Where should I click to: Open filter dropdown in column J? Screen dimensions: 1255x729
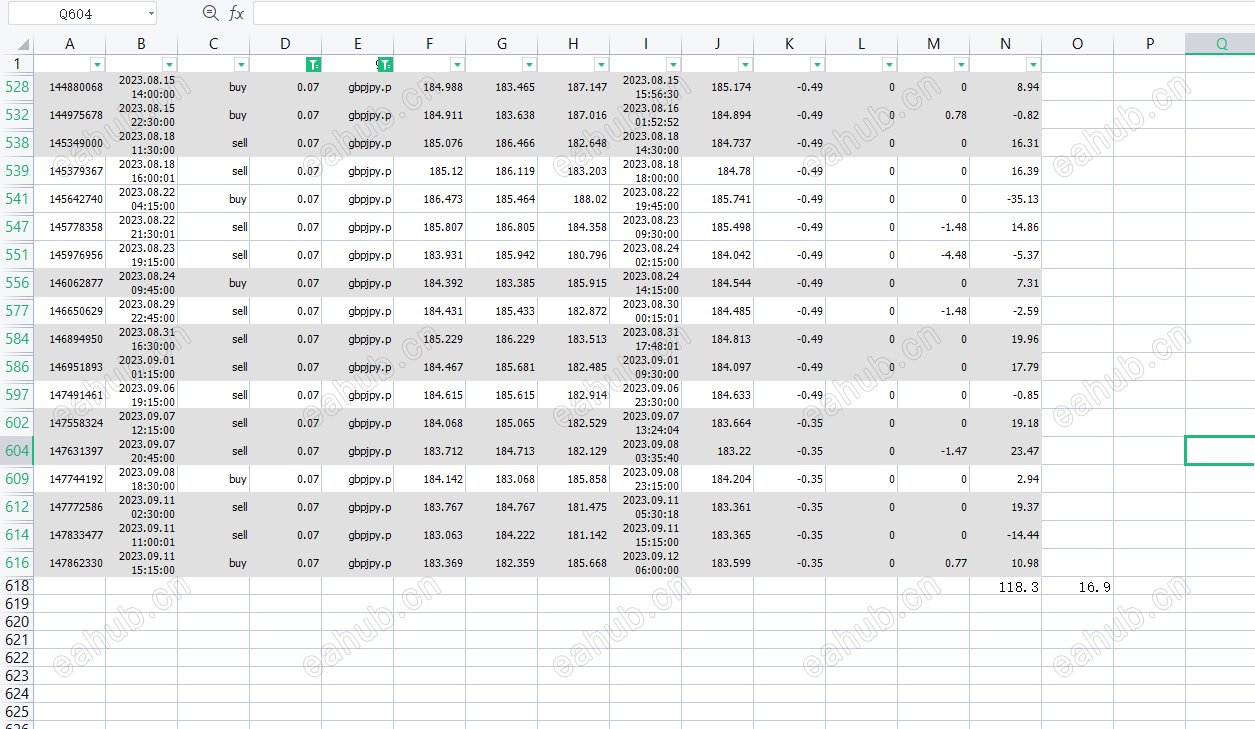coord(745,64)
